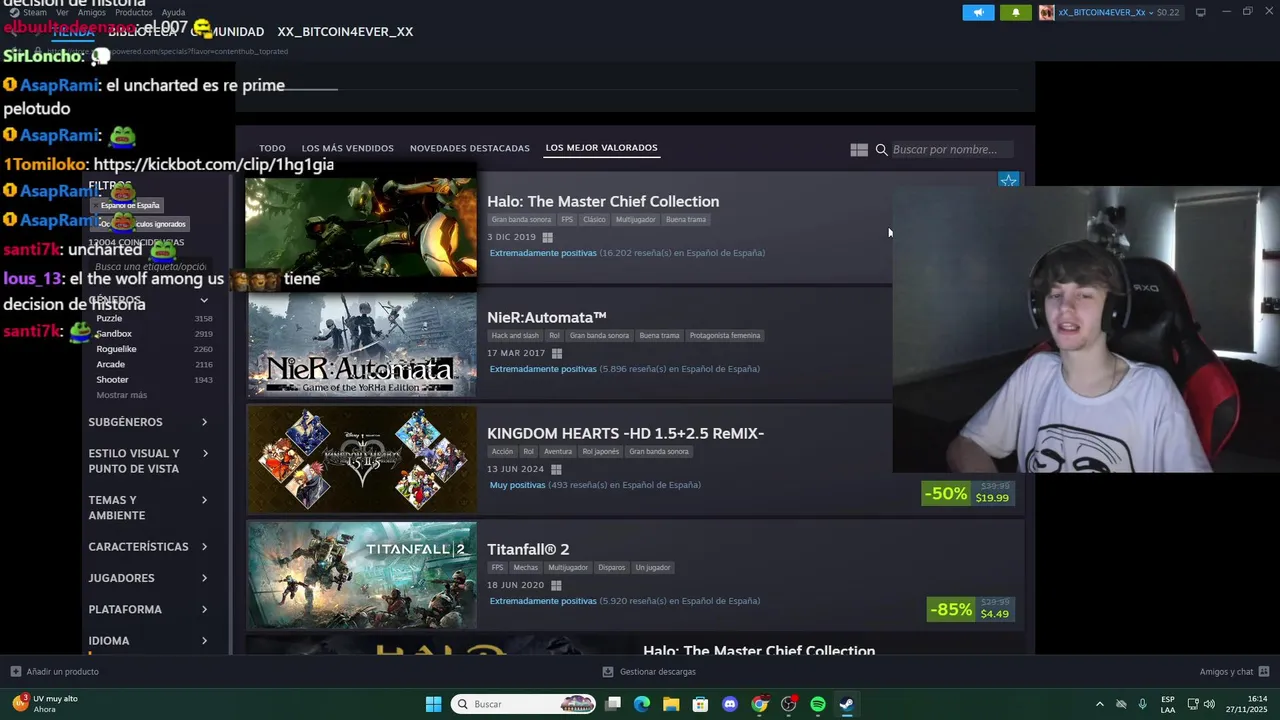Click the Windows platform icon for Kingdom Hearts
Viewport: 1280px width, 720px height.
click(x=556, y=469)
